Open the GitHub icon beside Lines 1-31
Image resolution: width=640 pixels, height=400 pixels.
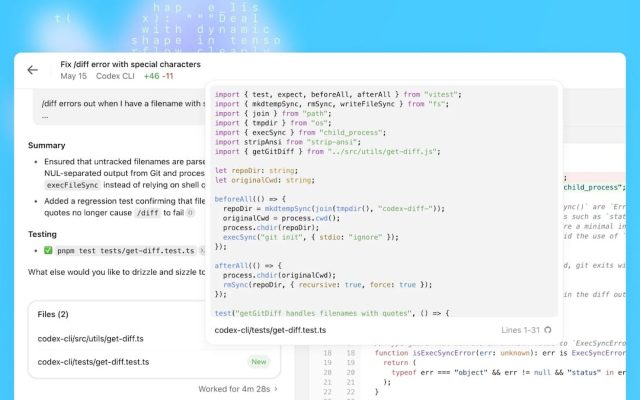(x=548, y=330)
